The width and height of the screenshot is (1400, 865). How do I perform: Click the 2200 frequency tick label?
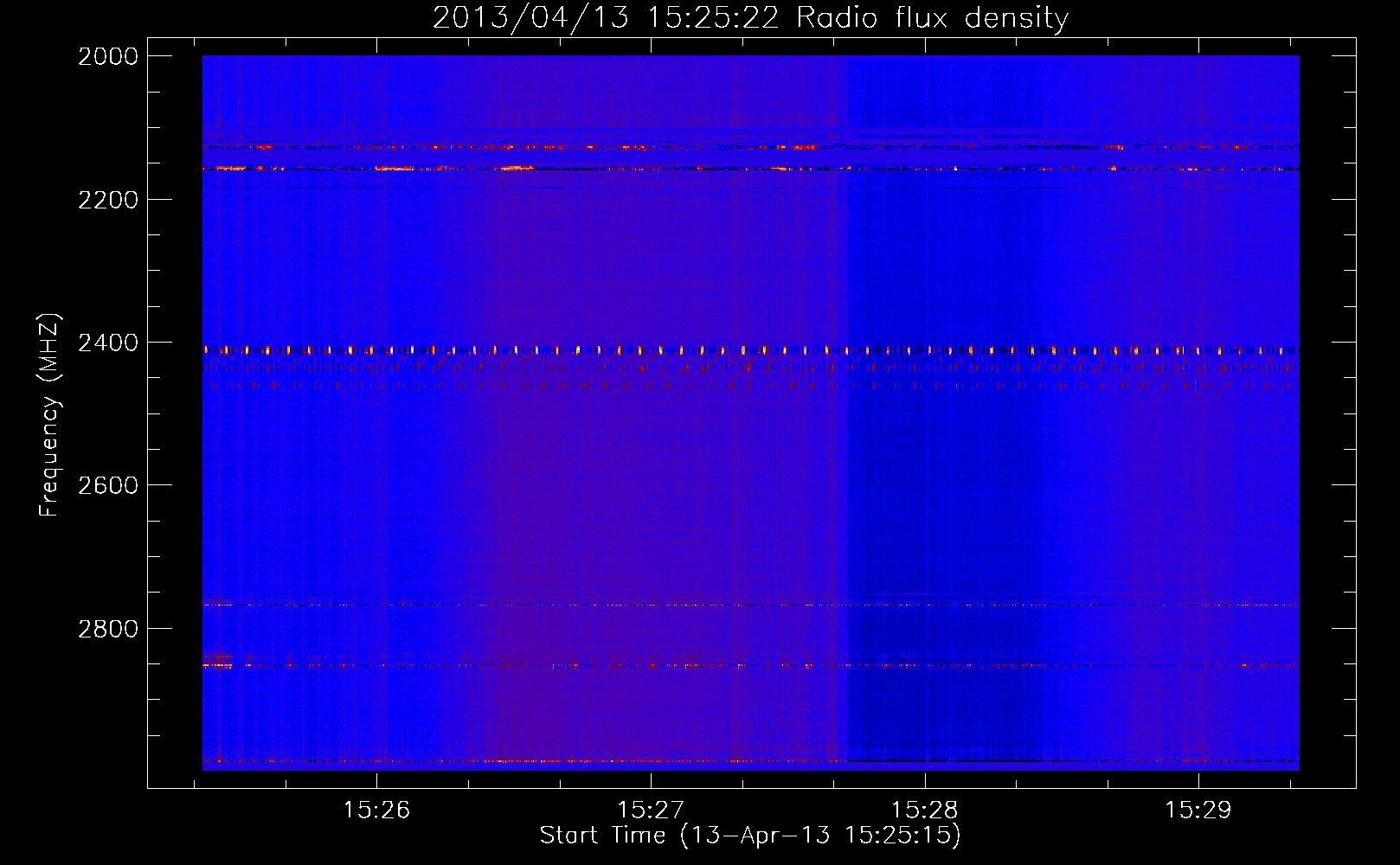click(x=108, y=200)
